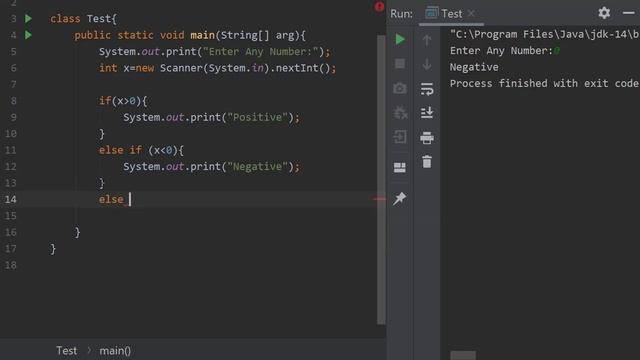Viewport: 640px width, 360px height.
Task: Dump threads using camera icon
Action: (400, 88)
